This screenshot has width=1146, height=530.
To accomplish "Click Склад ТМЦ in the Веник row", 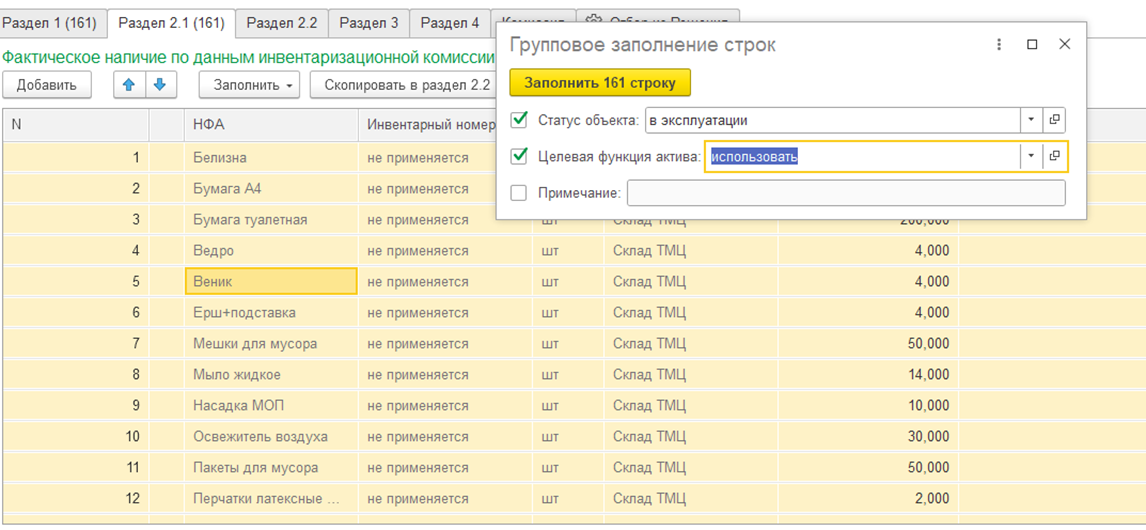I will 691,281.
